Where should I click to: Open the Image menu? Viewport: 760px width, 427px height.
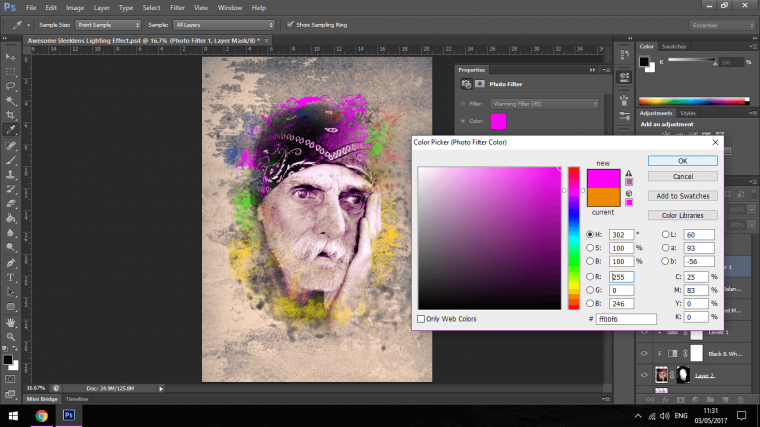coord(75,8)
